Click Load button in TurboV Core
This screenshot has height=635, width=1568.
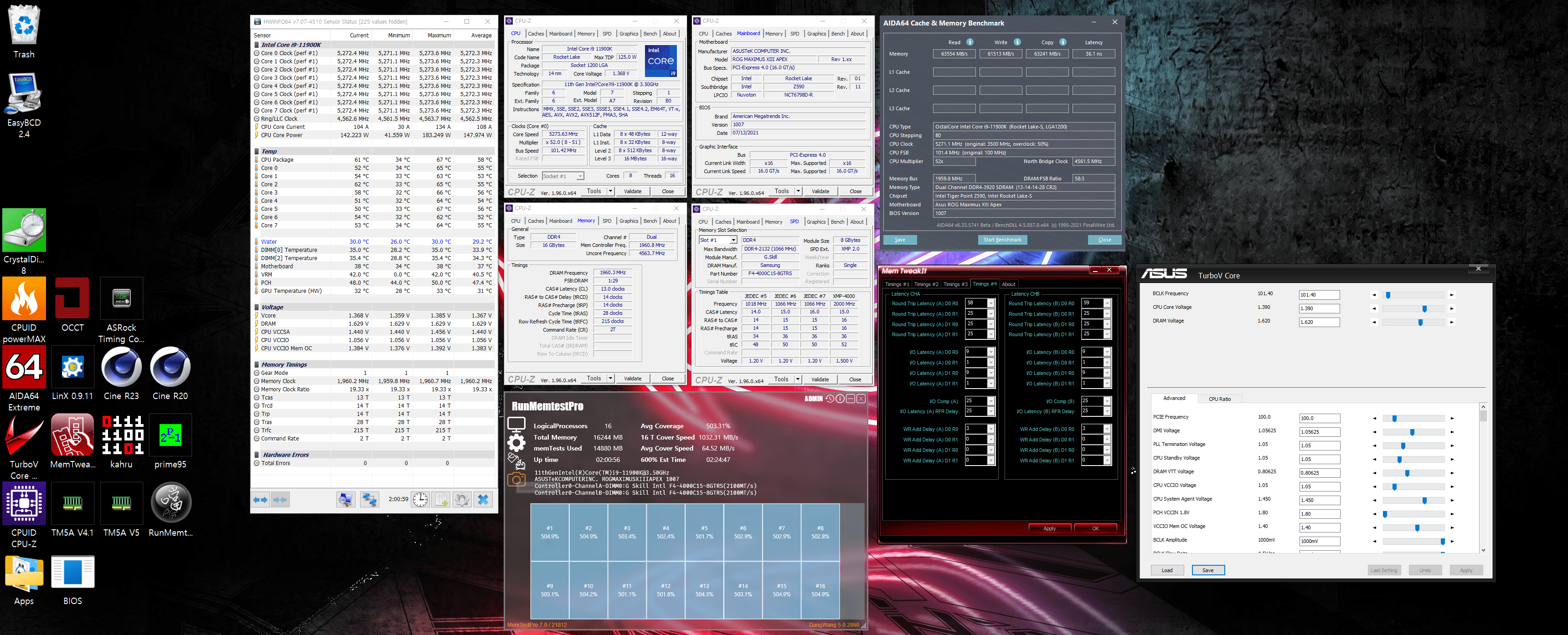point(1167,570)
